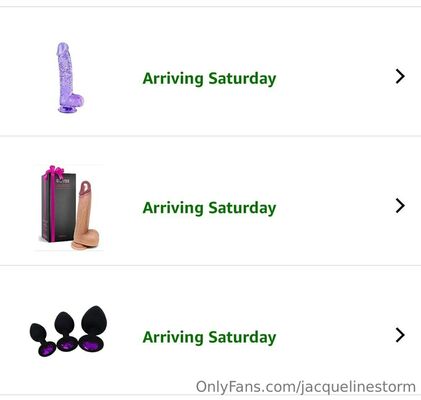Viewport: 421px width, 400px height.
Task: Open the black three-piece set thumbnail
Action: pyautogui.click(x=68, y=331)
